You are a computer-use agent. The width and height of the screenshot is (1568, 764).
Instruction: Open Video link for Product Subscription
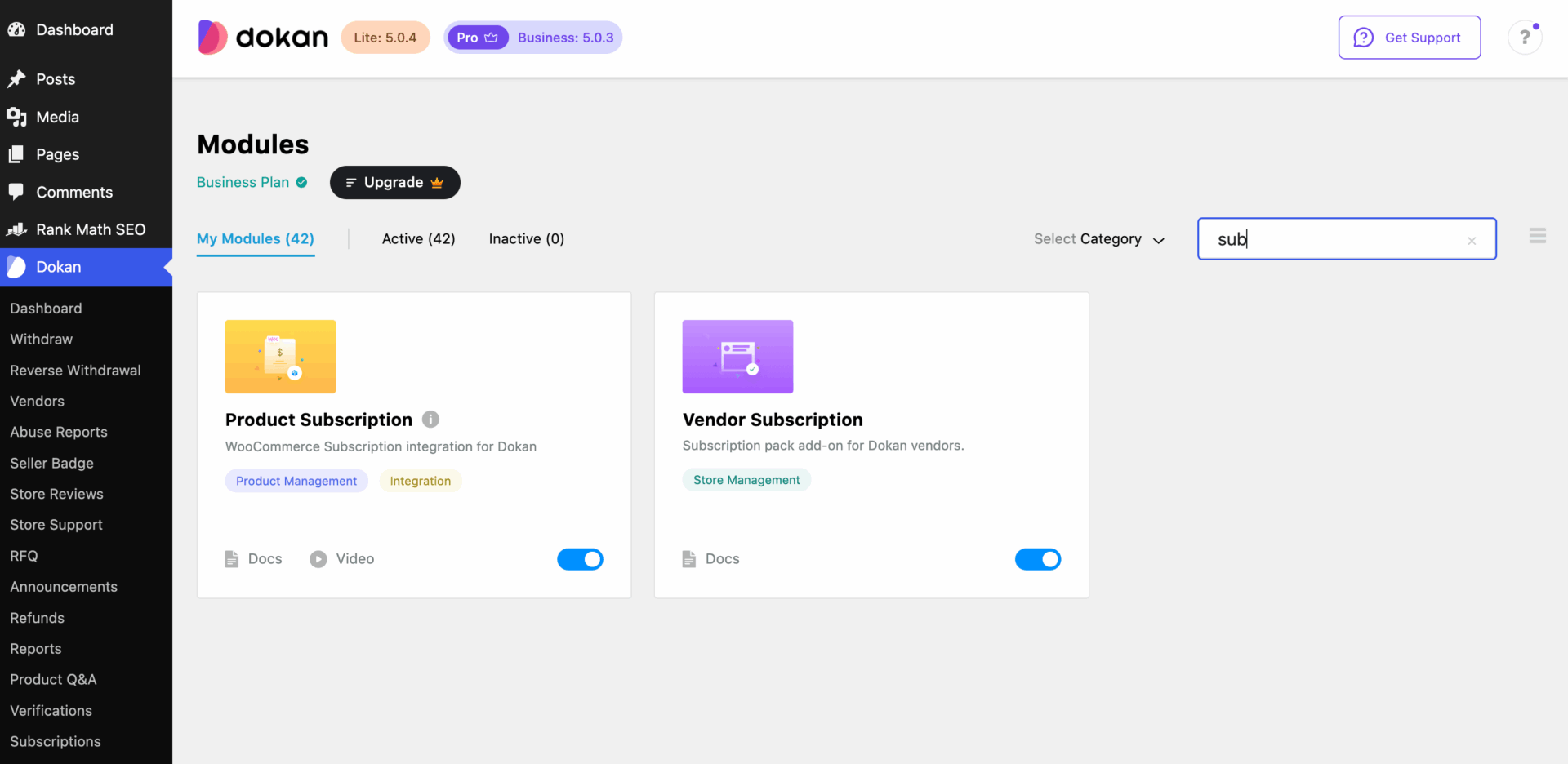342,559
